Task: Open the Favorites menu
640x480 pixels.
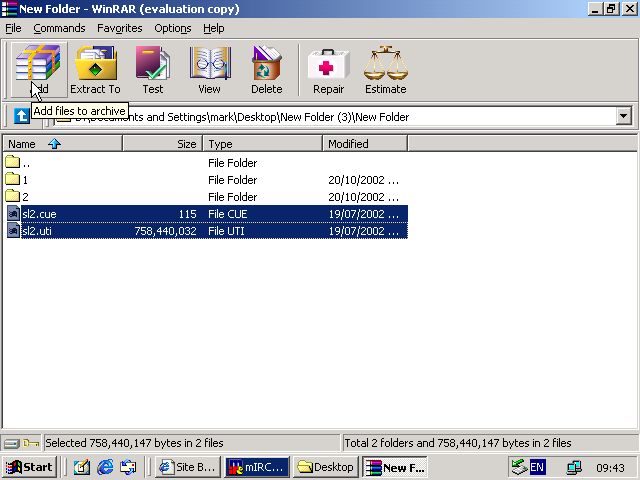Action: (120, 28)
